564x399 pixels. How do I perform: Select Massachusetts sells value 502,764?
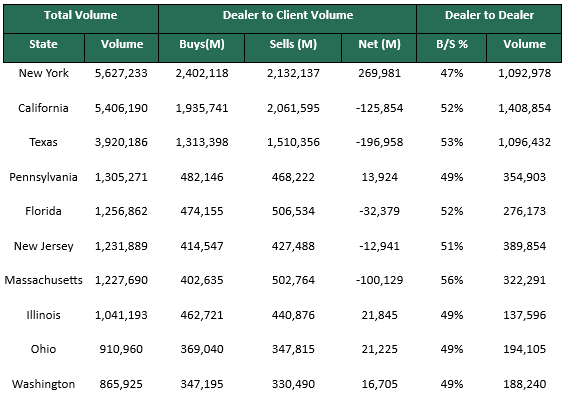pos(293,280)
